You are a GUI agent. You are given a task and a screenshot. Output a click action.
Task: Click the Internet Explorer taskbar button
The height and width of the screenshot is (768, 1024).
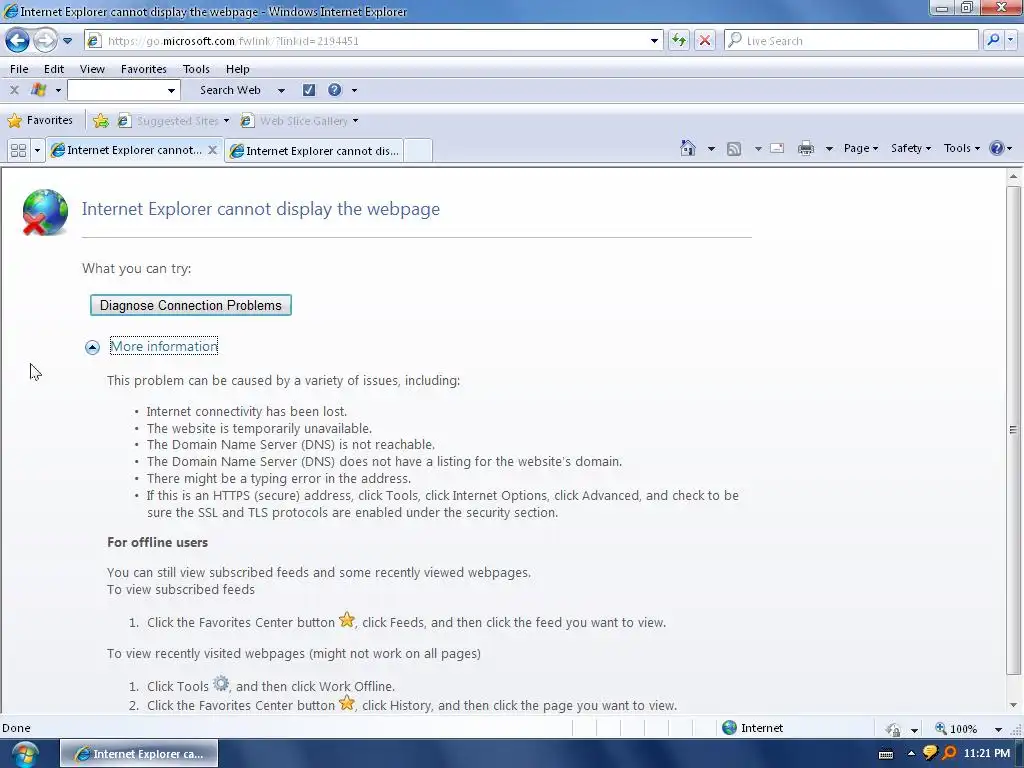139,754
